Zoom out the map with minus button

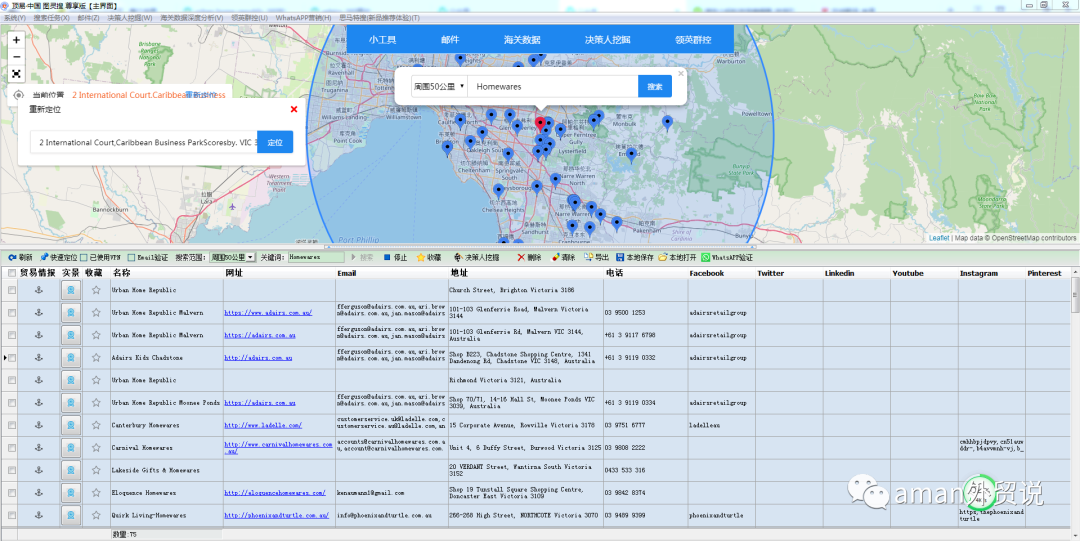17,57
